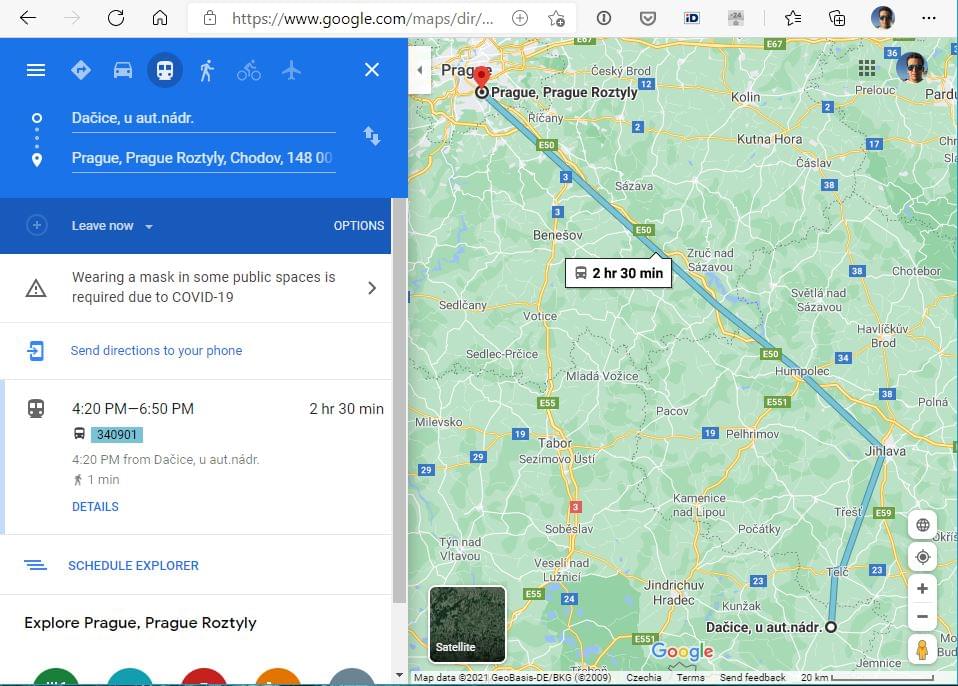Image resolution: width=958 pixels, height=686 pixels.
Task: Select the Walking travel mode icon
Action: point(207,70)
